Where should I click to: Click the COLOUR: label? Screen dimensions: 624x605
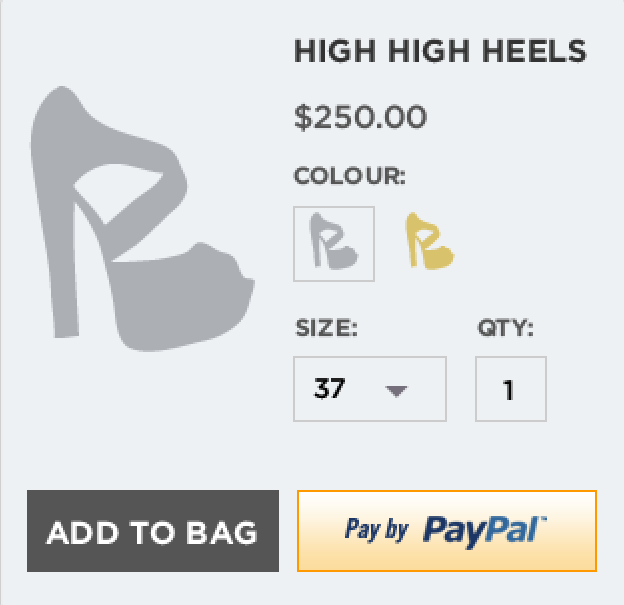click(349, 176)
